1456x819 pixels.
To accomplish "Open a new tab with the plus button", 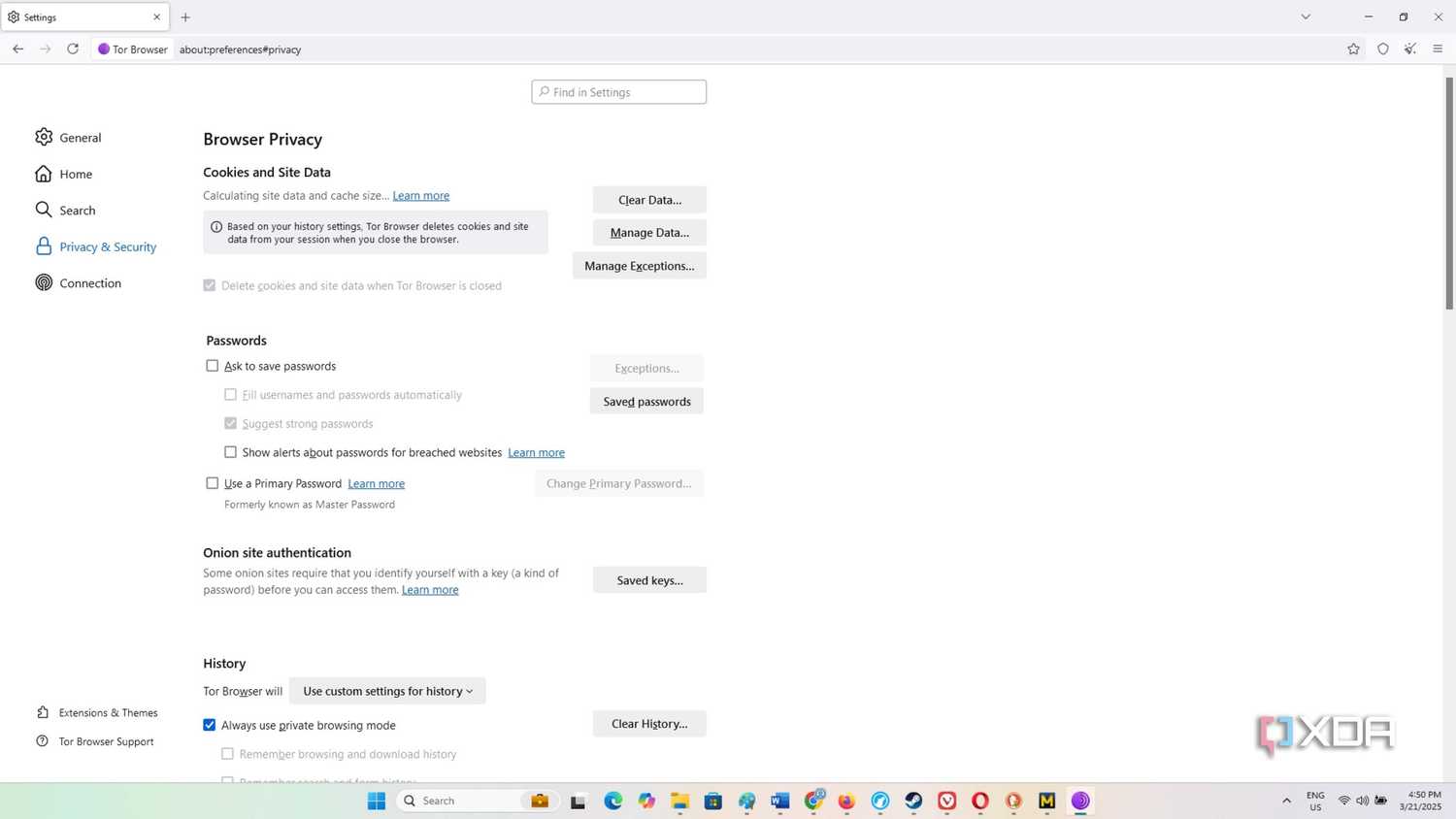I will click(x=185, y=17).
